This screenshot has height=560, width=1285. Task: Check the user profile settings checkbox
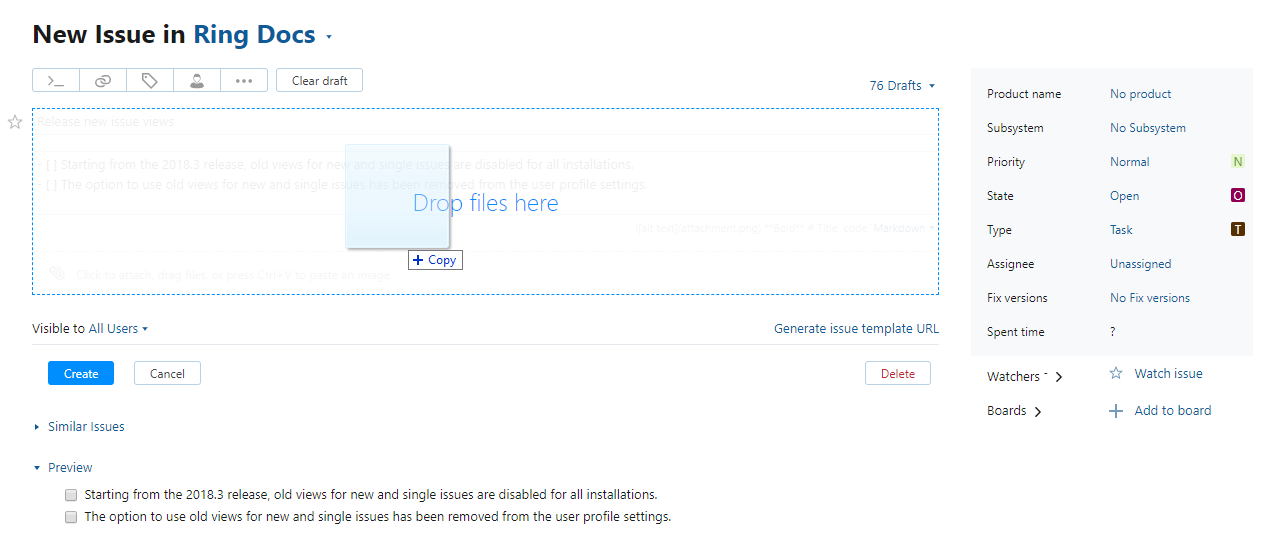coord(71,517)
